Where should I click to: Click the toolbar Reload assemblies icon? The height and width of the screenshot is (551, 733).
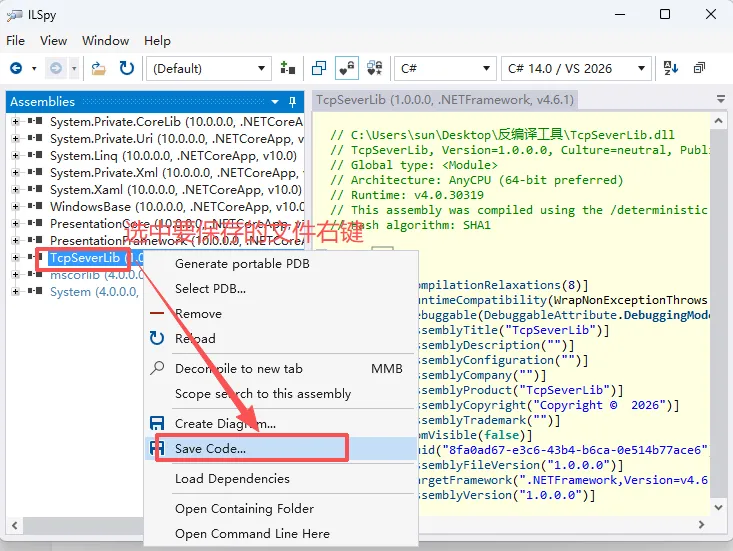click(x=127, y=68)
